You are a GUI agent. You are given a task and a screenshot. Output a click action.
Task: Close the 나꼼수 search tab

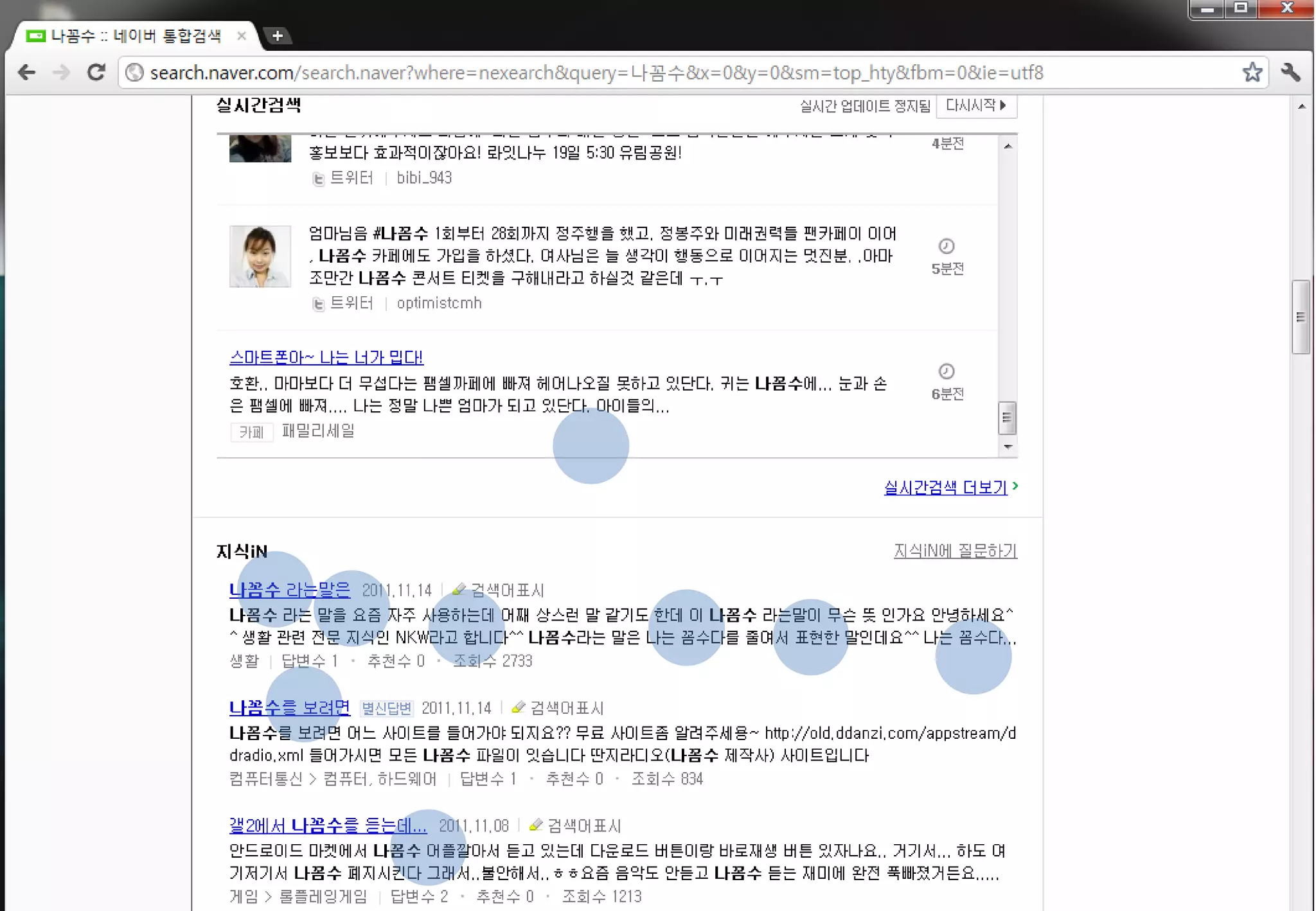pyautogui.click(x=242, y=36)
